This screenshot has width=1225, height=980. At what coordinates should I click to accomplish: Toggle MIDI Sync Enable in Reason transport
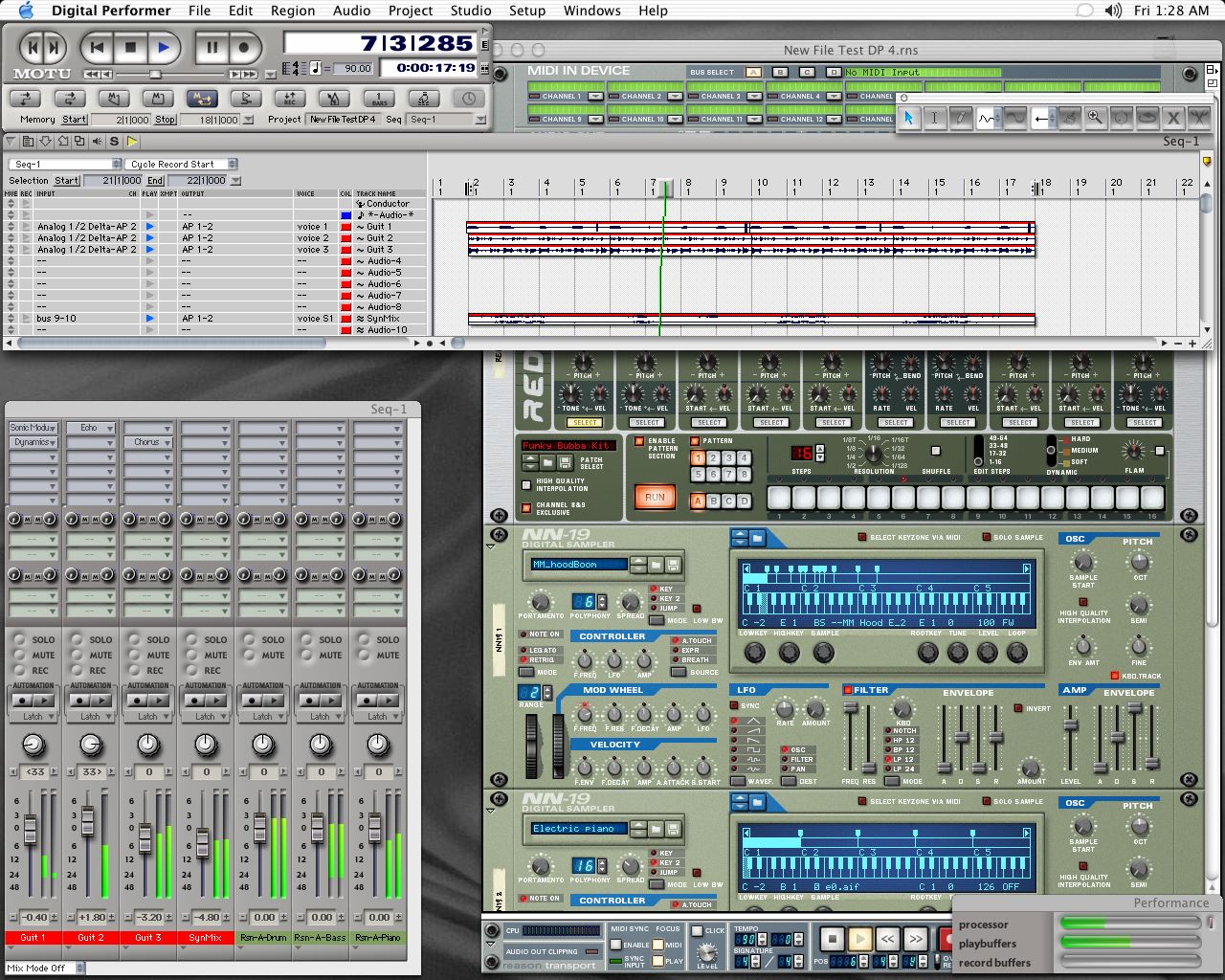click(616, 945)
